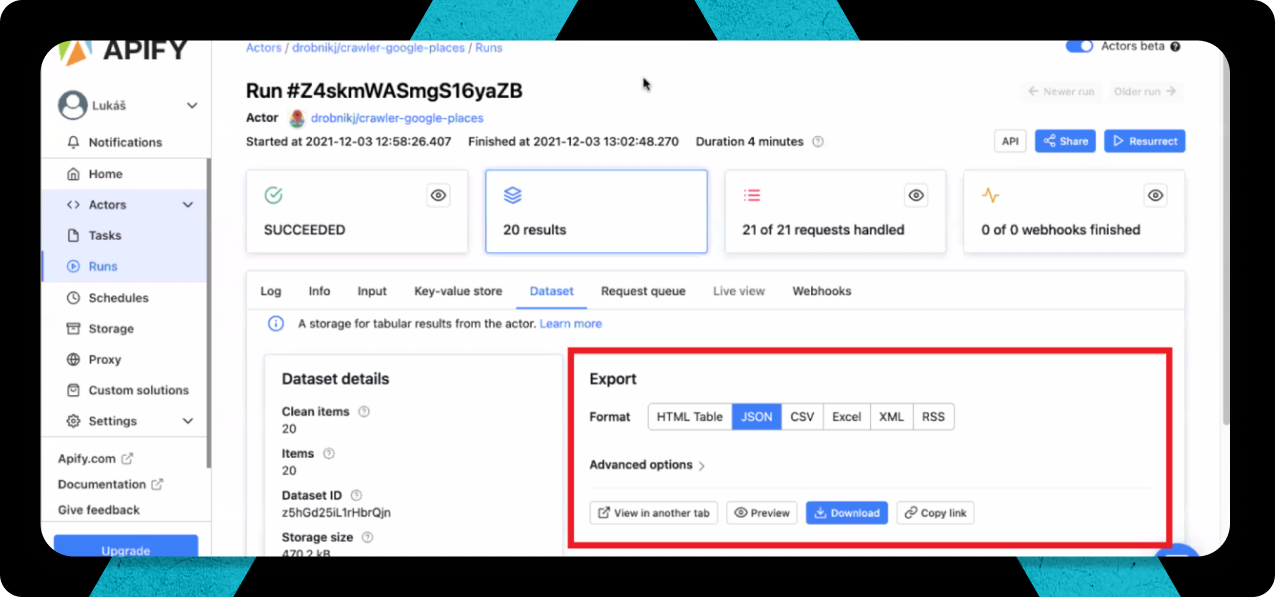The height and width of the screenshot is (597, 1275).
Task: Click the Upgrade button
Action: (x=126, y=548)
